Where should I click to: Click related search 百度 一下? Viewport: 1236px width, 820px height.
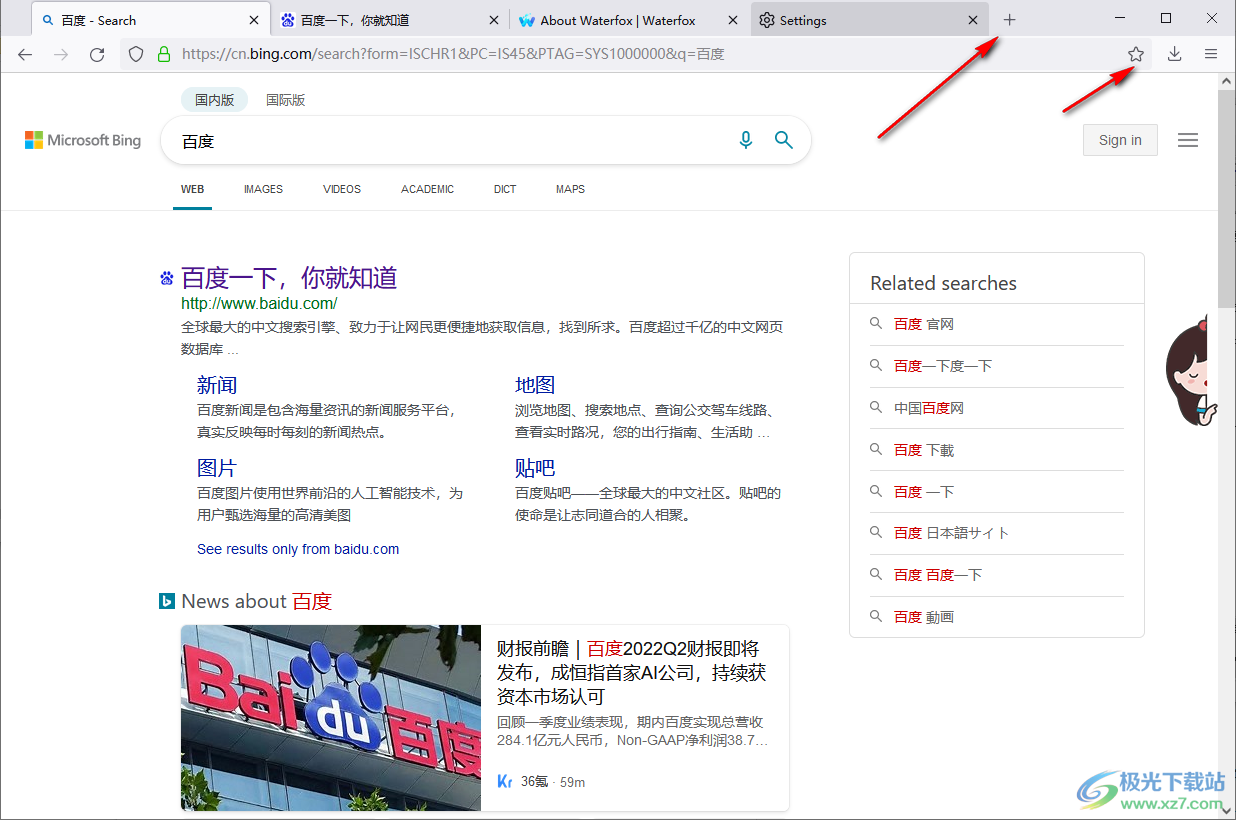tap(924, 492)
